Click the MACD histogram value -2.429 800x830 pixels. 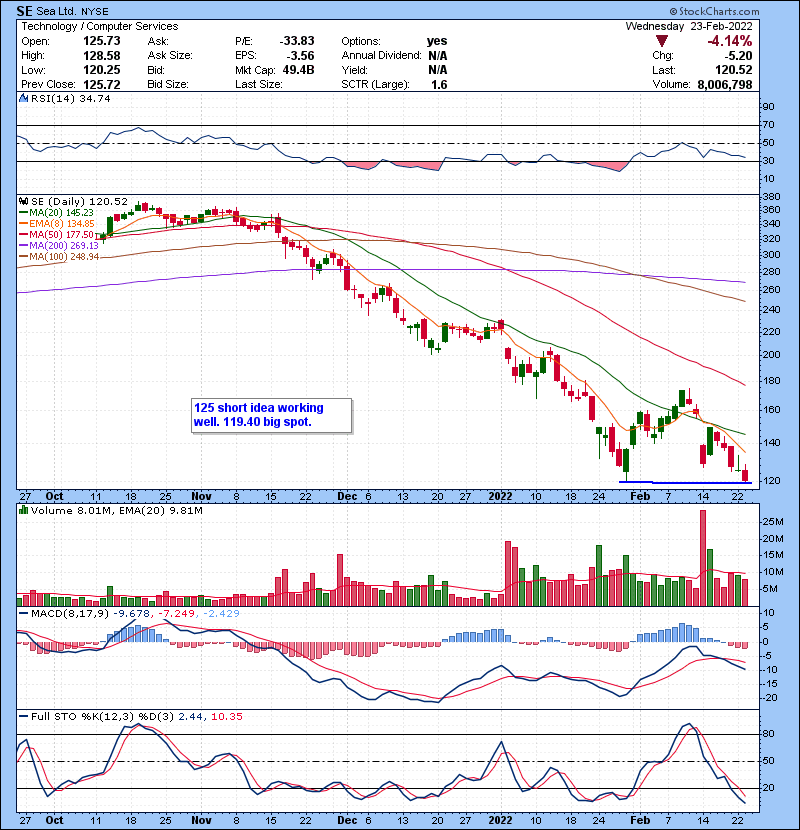point(221,614)
